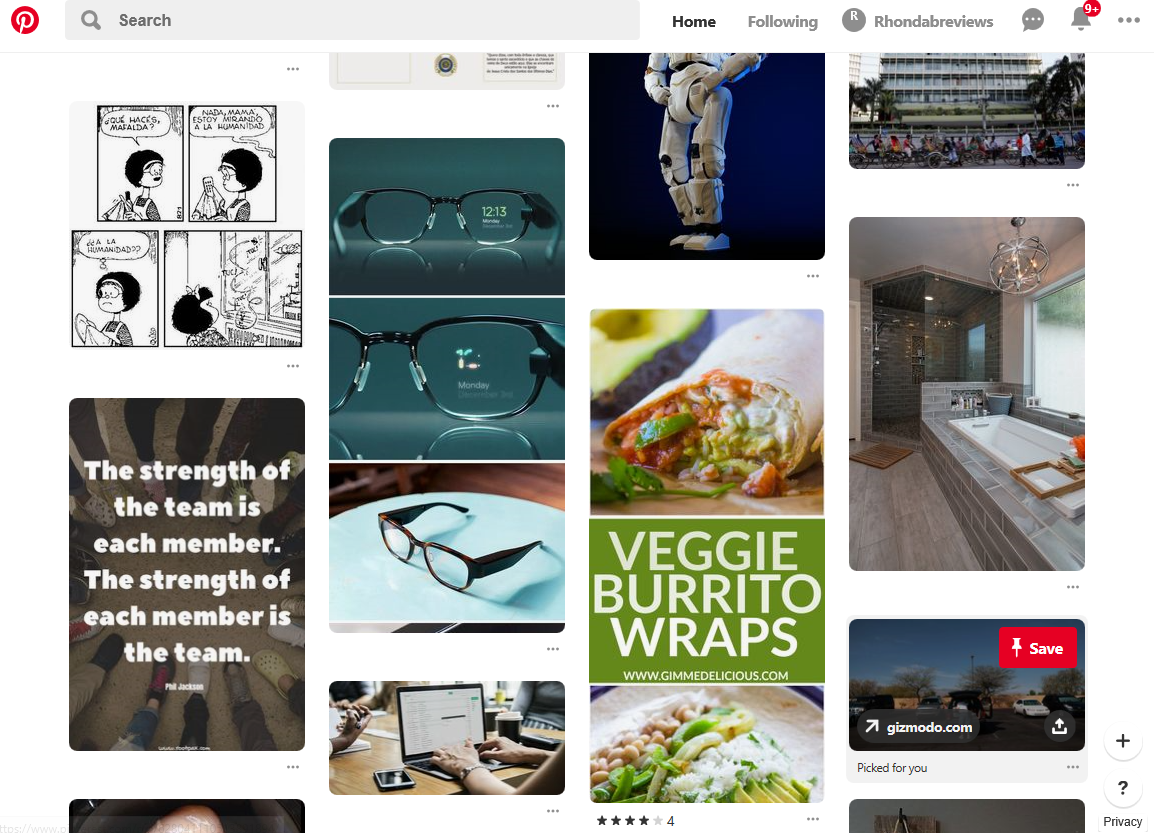Image resolution: width=1154 pixels, height=833 pixels.
Task: Click the magnifying glass search icon
Action: 91,20
